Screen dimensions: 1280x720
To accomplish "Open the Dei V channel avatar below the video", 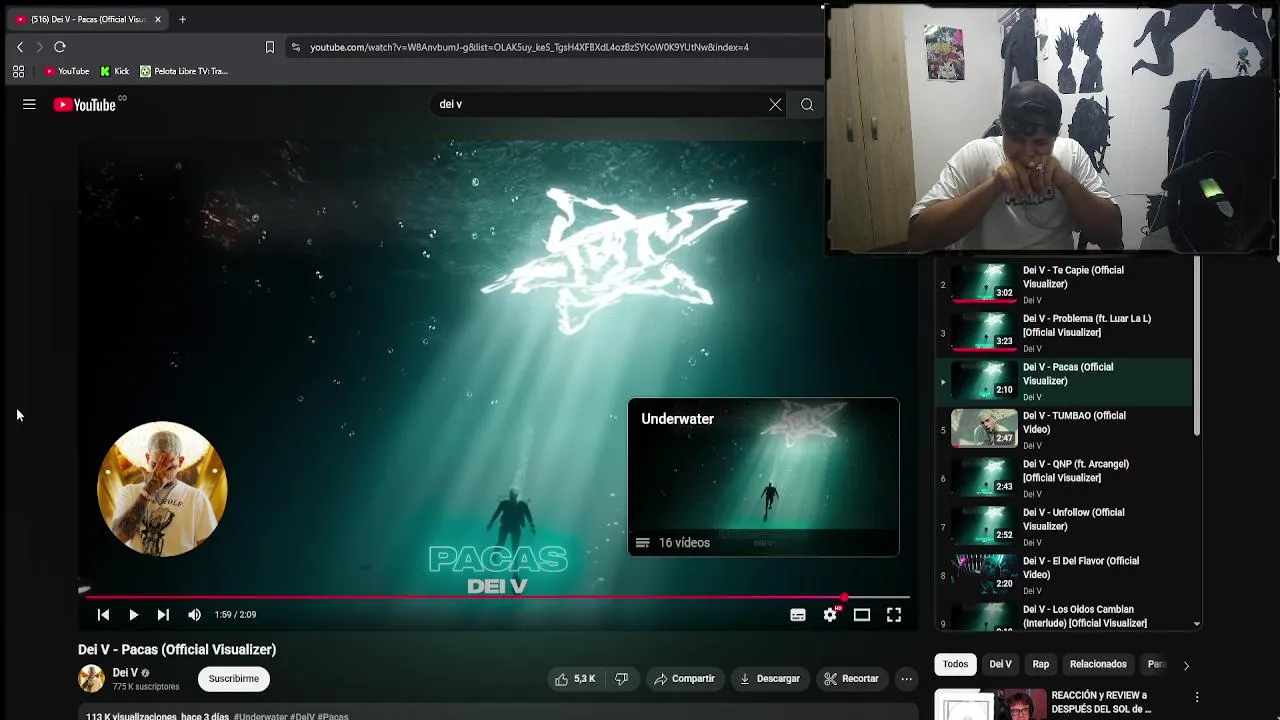I will pyautogui.click(x=91, y=679).
